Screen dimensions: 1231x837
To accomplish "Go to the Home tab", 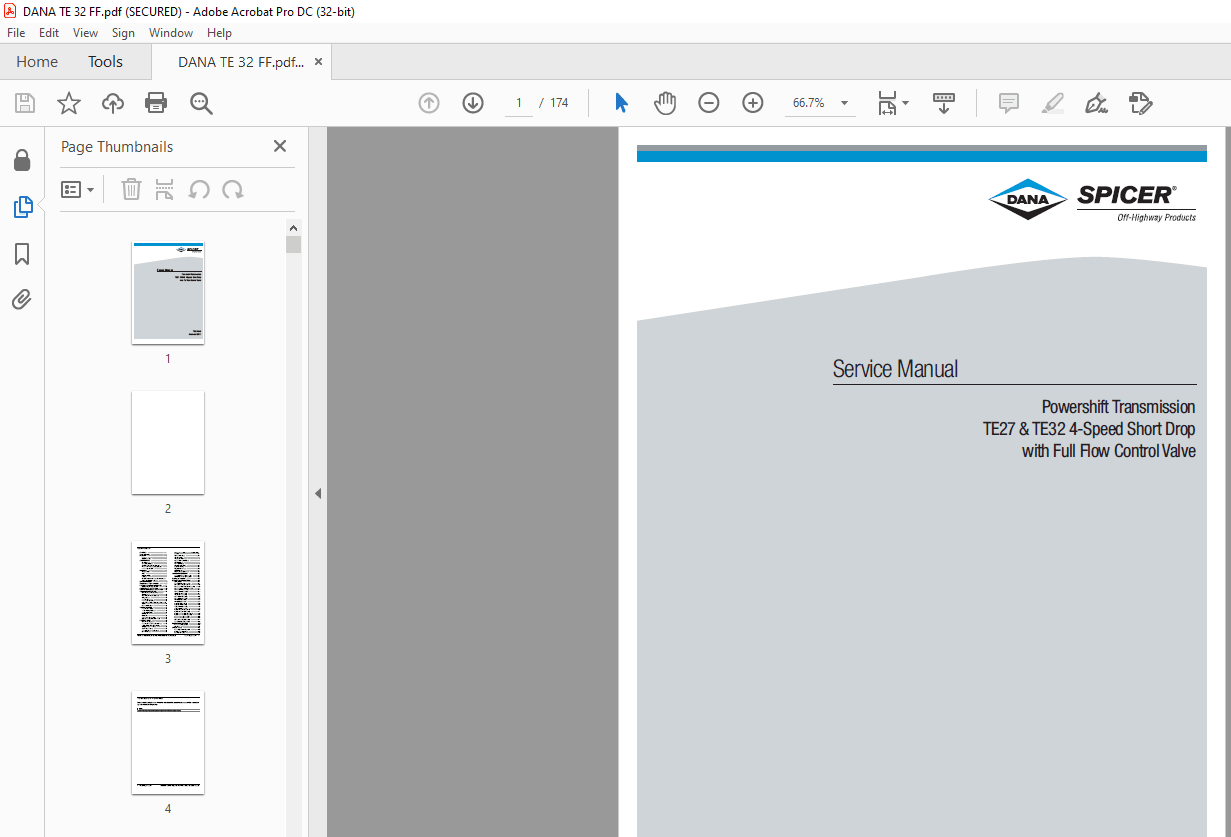I will coord(37,62).
